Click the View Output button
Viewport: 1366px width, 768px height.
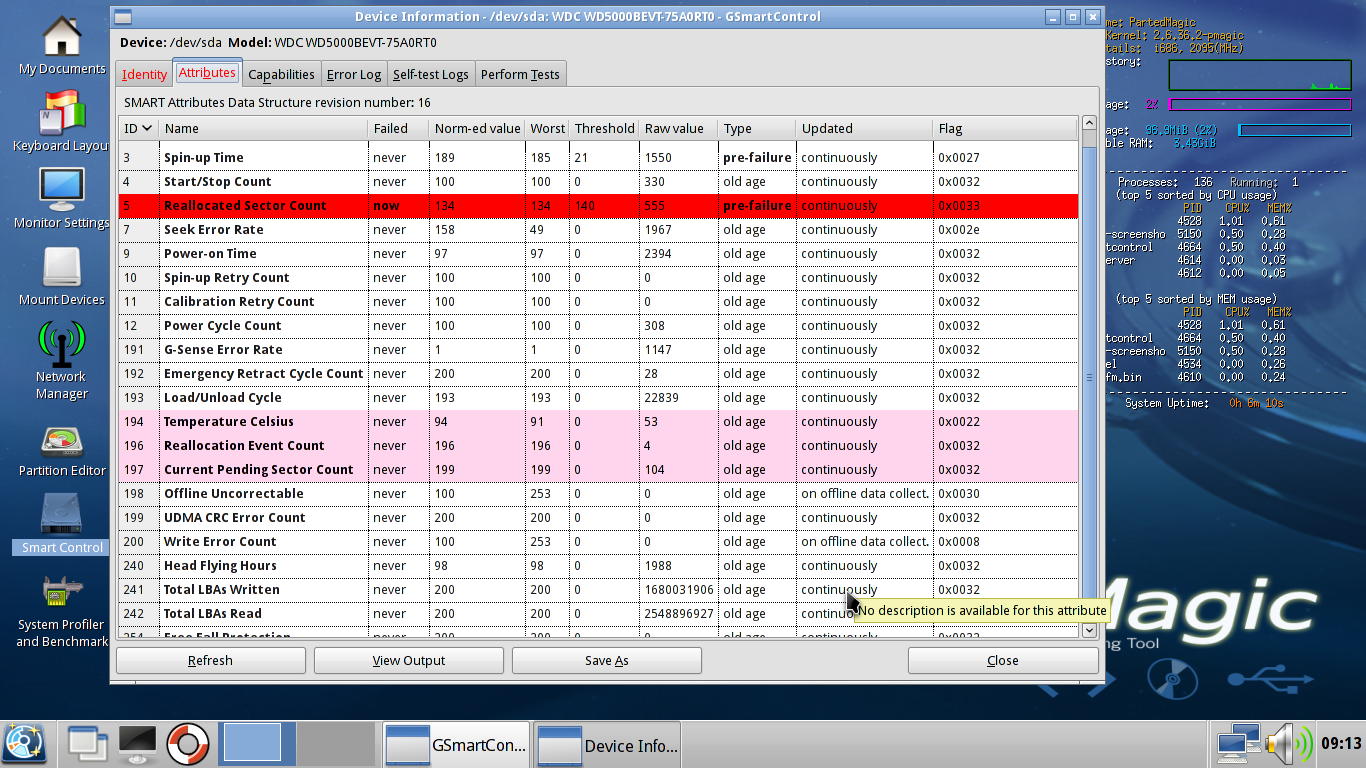coord(408,660)
